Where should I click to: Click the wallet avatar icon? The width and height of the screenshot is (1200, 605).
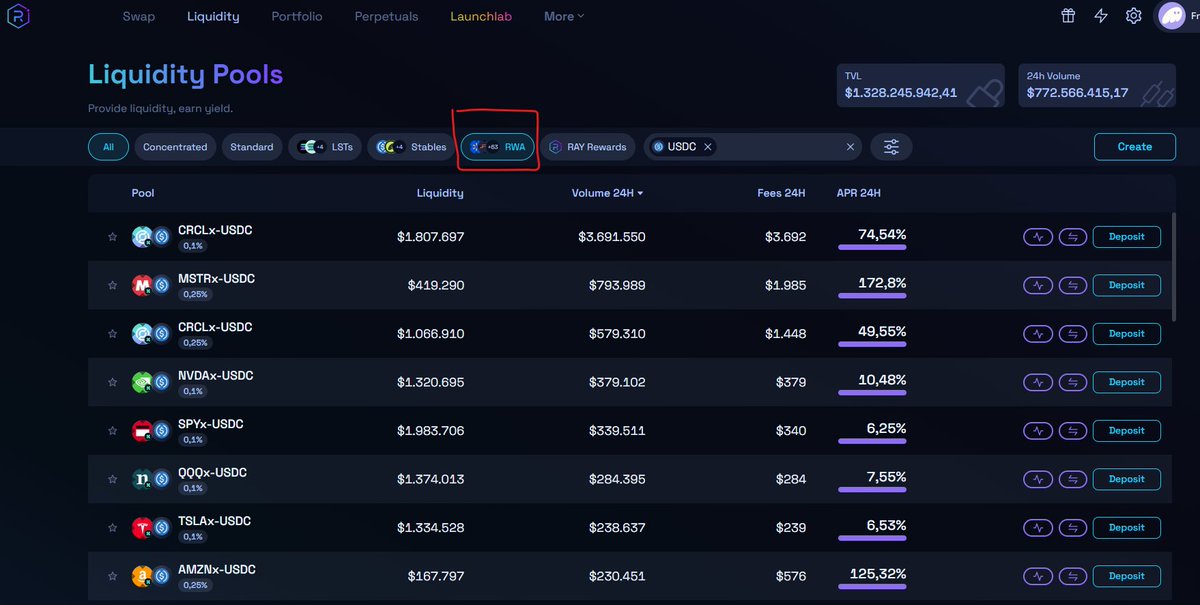point(1171,16)
